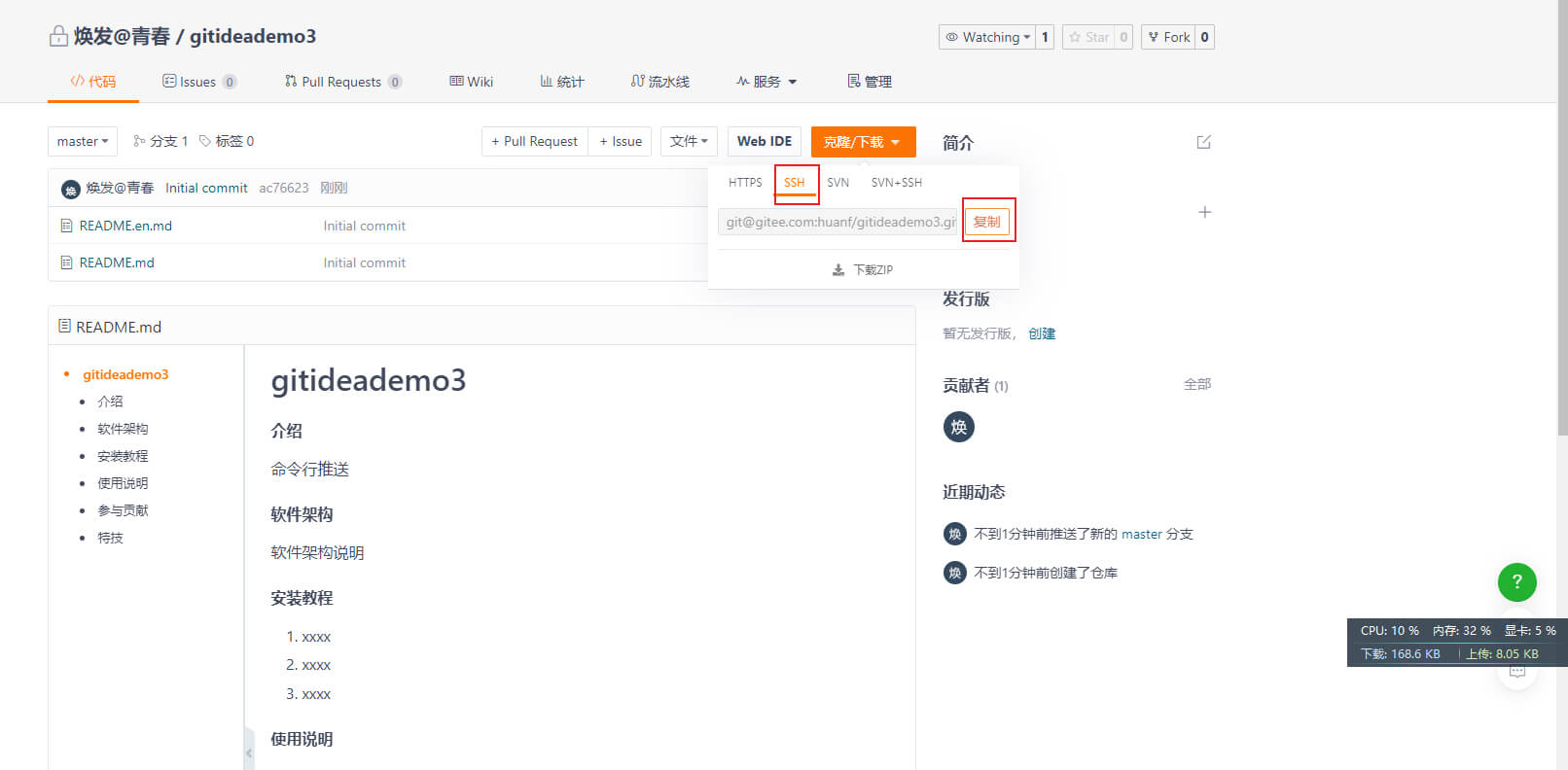Jump to 安装教程 in the outline
Image resolution: width=1568 pixels, height=770 pixels.
(123, 456)
